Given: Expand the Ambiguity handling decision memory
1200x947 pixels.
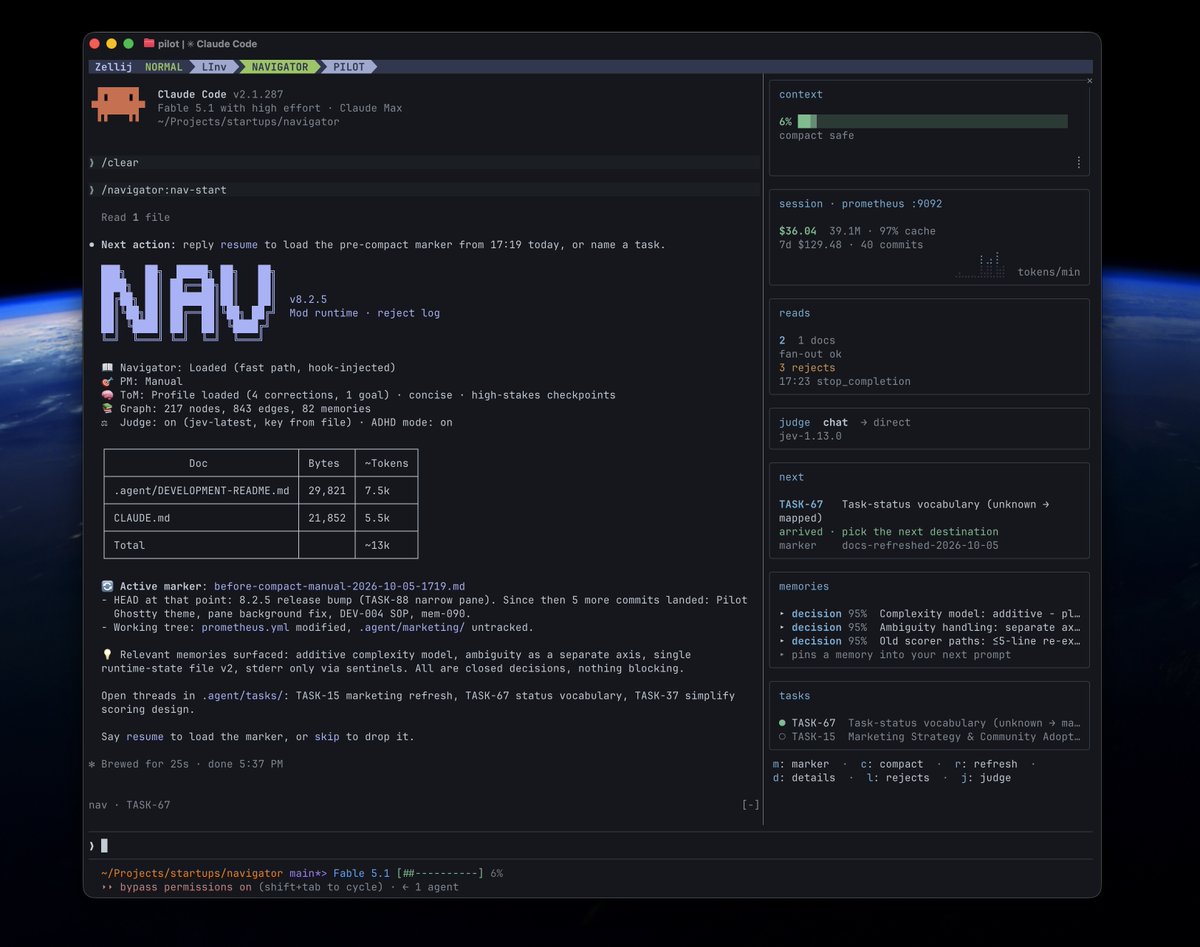Looking at the screenshot, I should click(930, 627).
